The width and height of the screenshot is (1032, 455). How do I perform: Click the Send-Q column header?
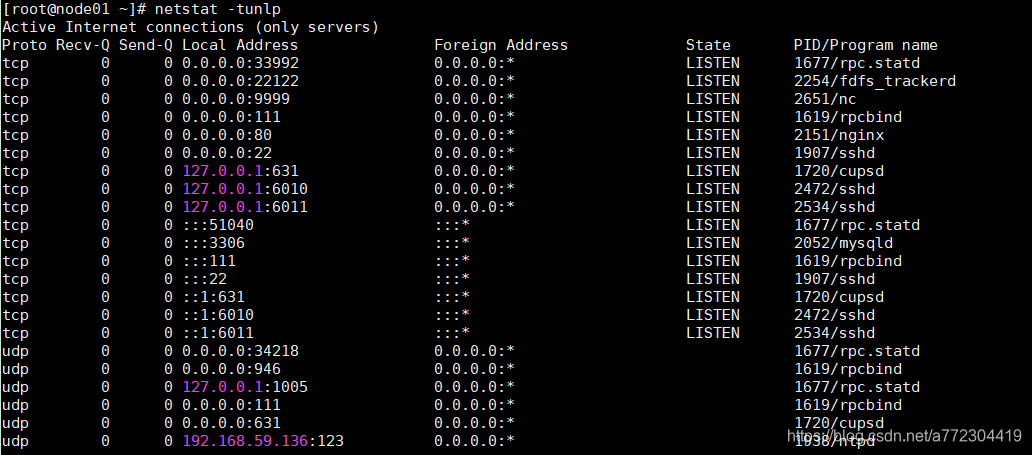coord(145,45)
